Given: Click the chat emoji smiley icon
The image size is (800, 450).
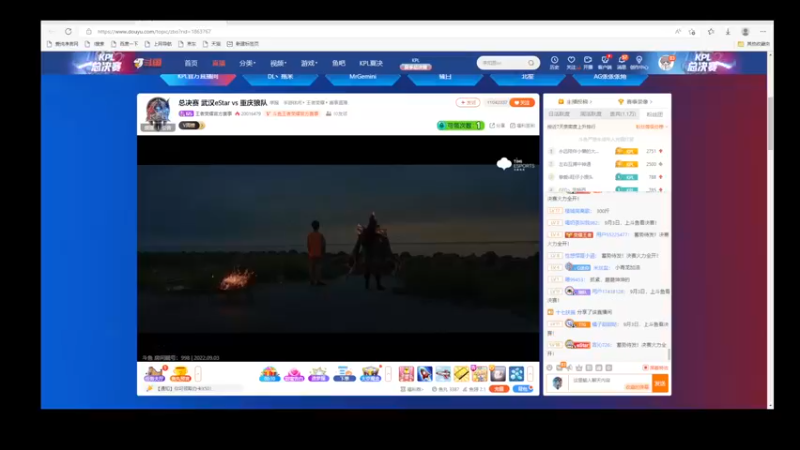Looking at the screenshot, I should pos(549,367).
